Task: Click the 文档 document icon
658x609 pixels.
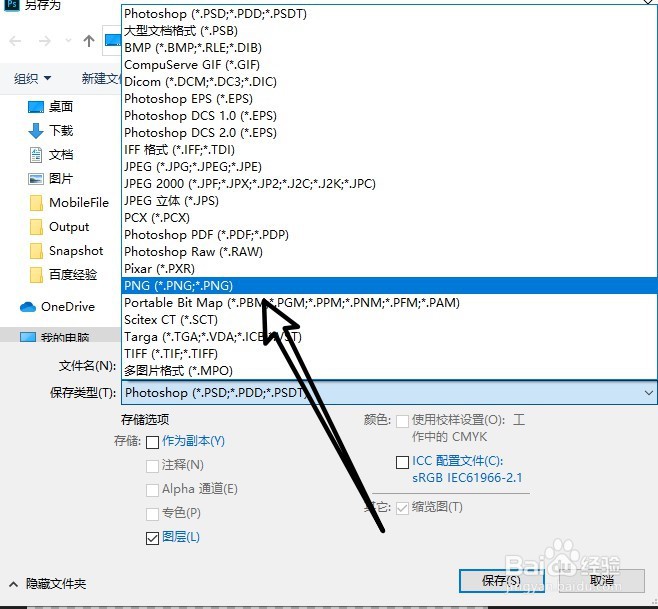Action: pos(36,155)
